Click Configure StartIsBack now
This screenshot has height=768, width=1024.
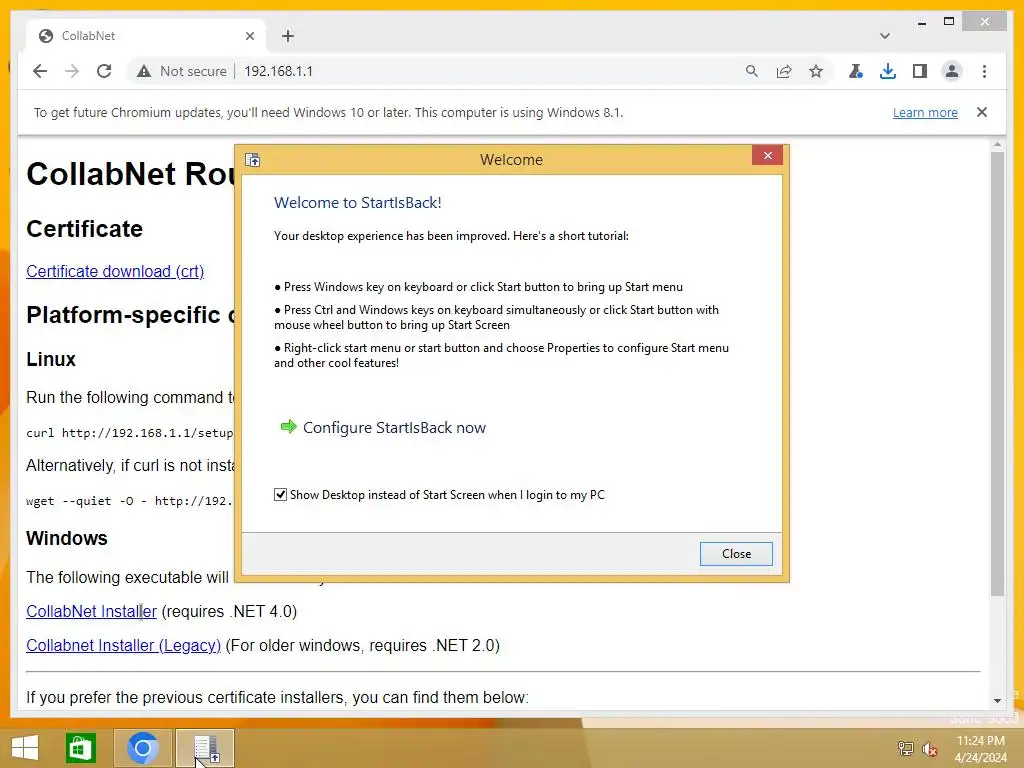[x=394, y=428]
